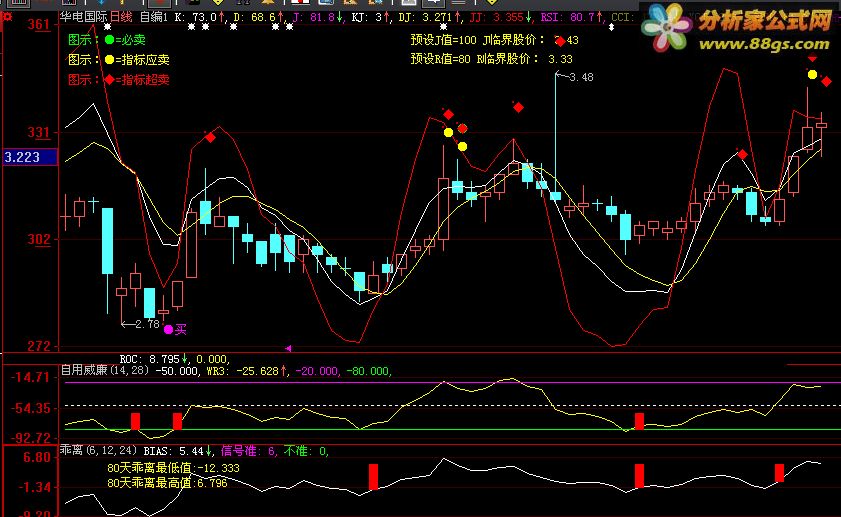Click the blue 3.223 price axis box
841x517 pixels.
coord(30,157)
